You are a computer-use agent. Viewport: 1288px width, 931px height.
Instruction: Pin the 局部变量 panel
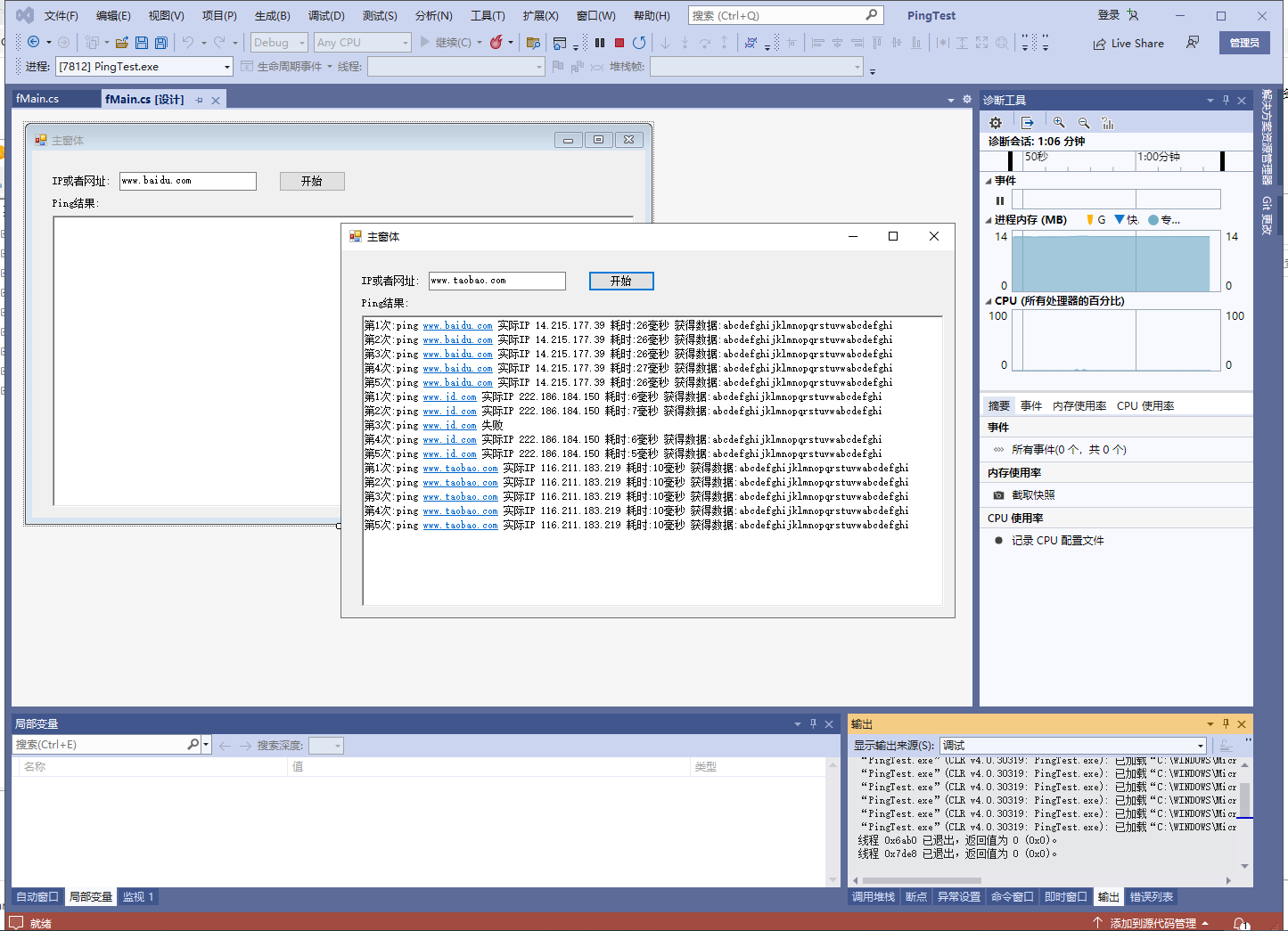click(813, 724)
